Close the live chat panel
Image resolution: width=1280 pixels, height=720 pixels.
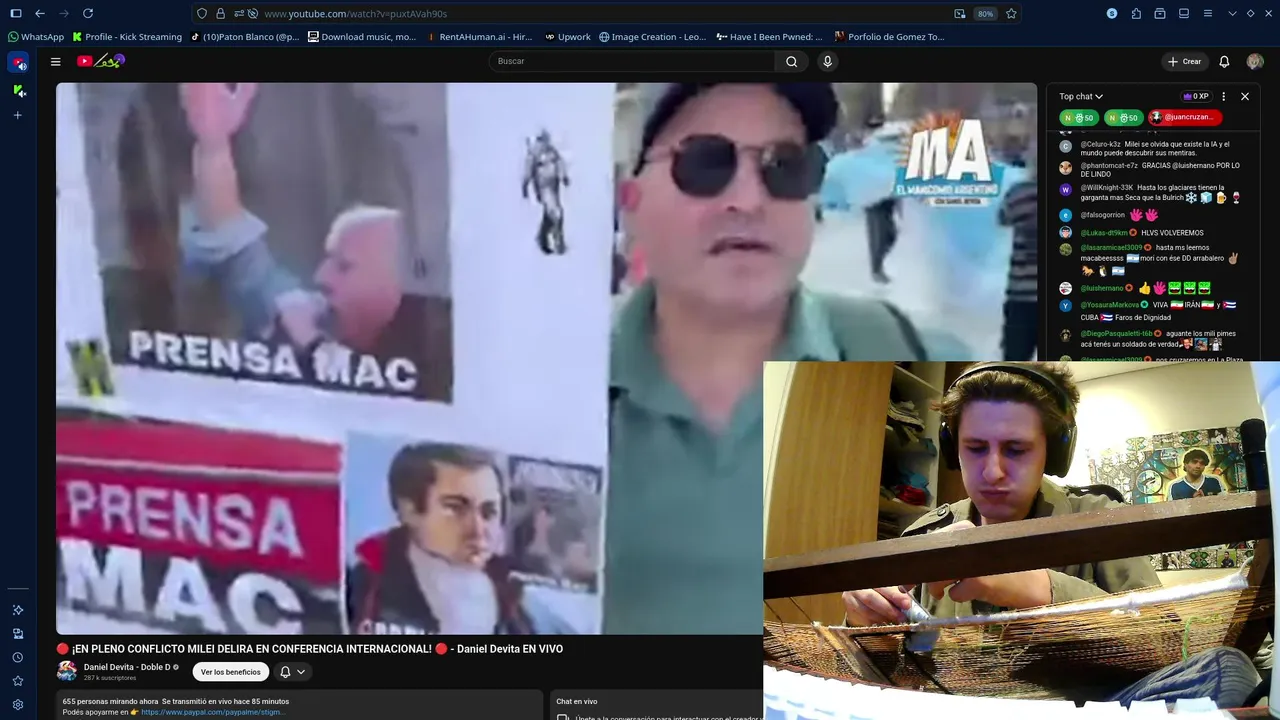(x=1245, y=96)
